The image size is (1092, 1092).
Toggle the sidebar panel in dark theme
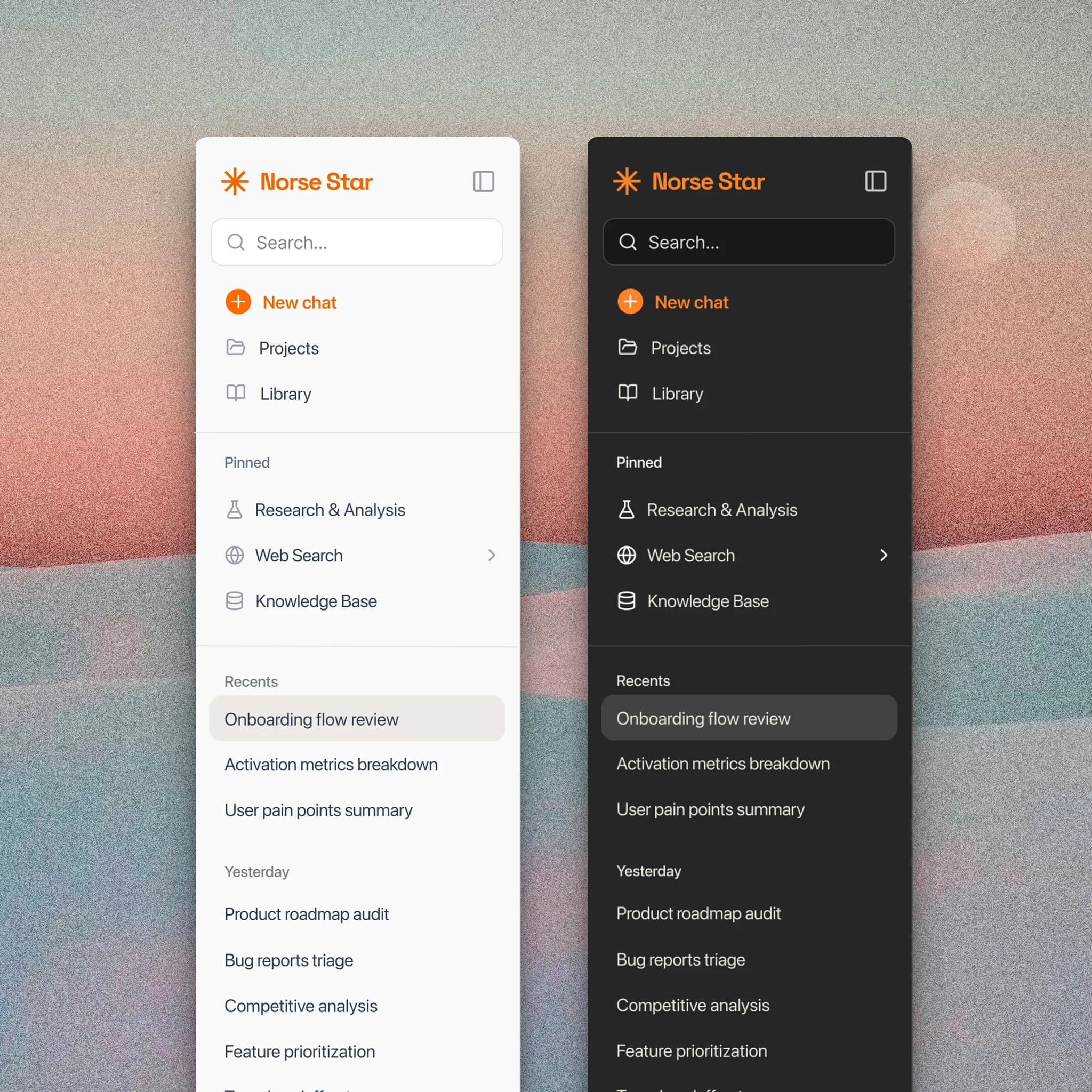point(875,181)
